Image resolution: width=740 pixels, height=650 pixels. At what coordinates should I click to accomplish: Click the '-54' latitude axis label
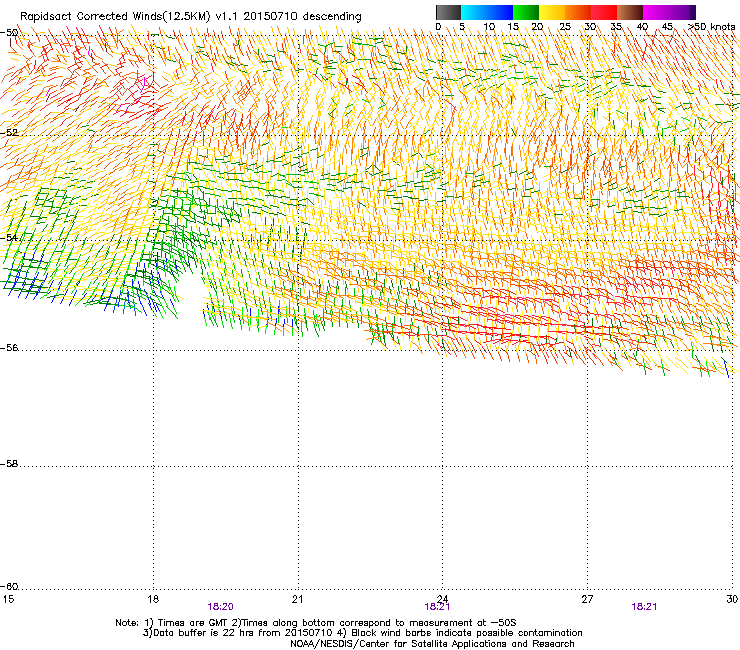(9, 238)
